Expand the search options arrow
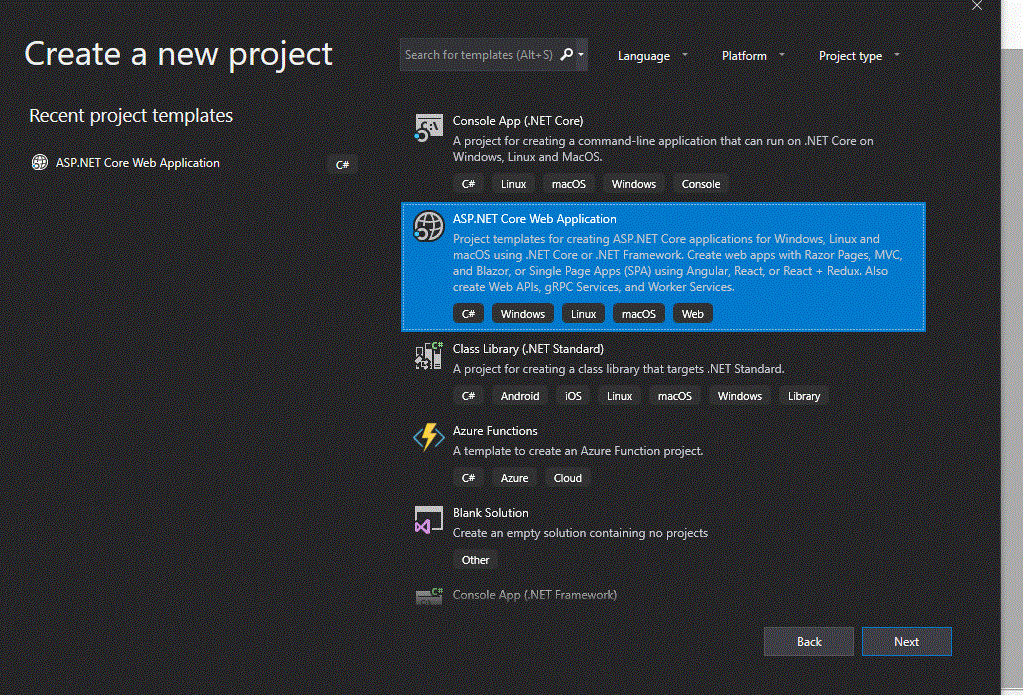This screenshot has width=1023, height=695. coord(579,55)
